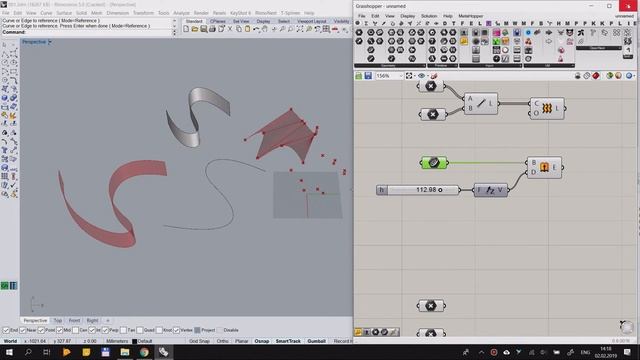640x360 pixels.
Task: Click the green shaded preview sphere icon
Action: coord(609,76)
